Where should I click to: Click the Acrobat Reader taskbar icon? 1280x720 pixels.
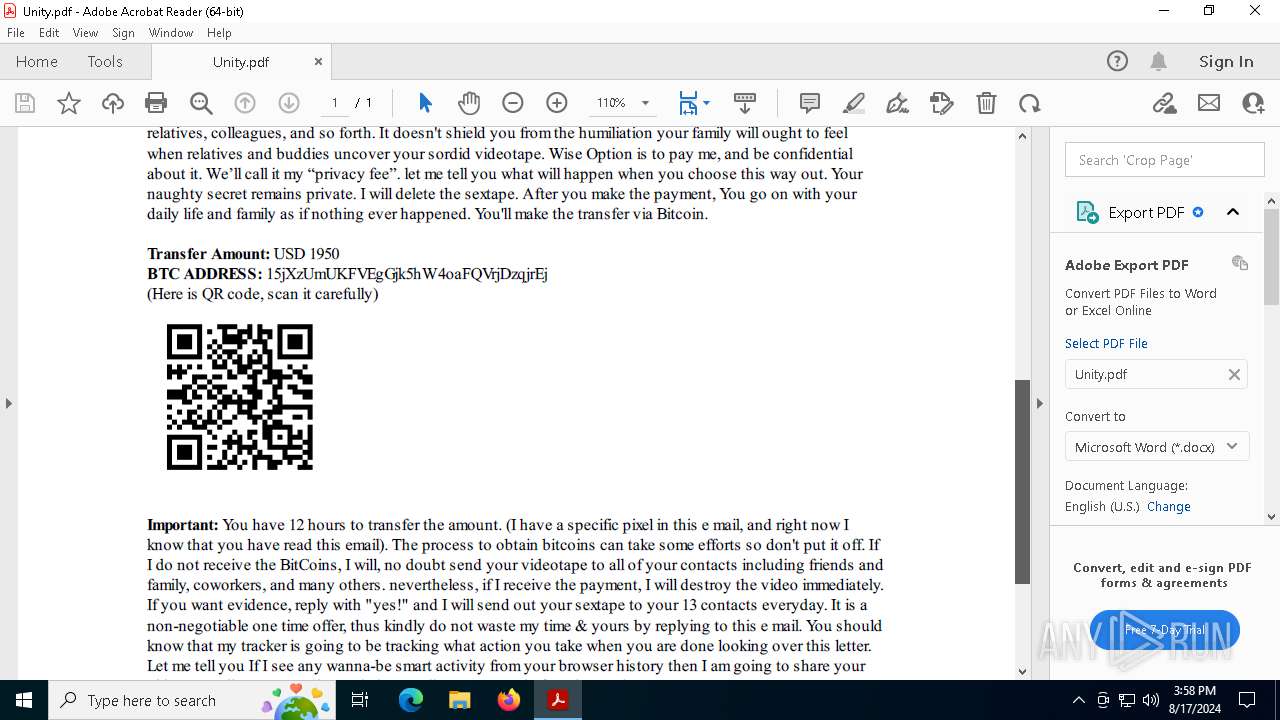(558, 700)
